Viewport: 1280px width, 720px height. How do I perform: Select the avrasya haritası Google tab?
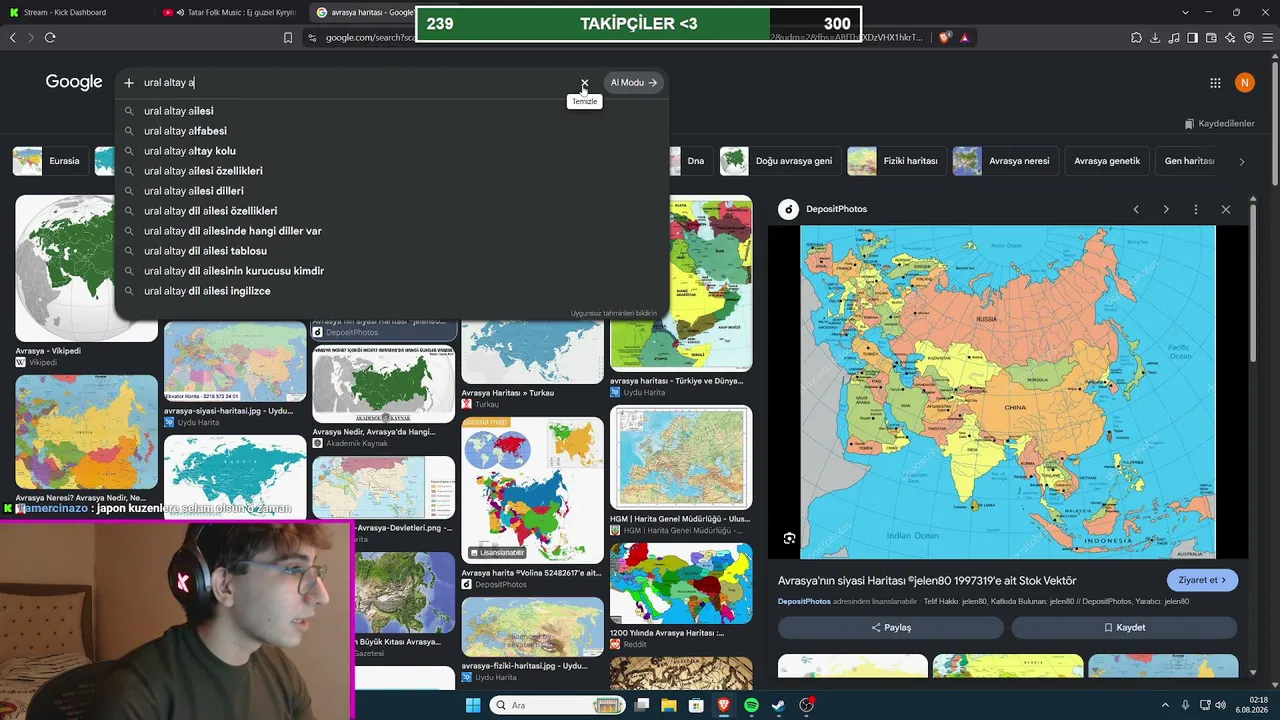365,12
